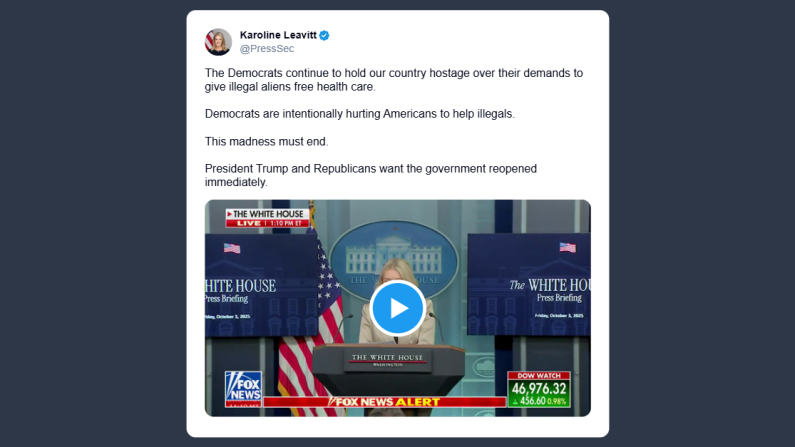Image resolution: width=795 pixels, height=447 pixels.
Task: Click the 'intentionally hurting Americans' sentence
Action: [x=359, y=114]
